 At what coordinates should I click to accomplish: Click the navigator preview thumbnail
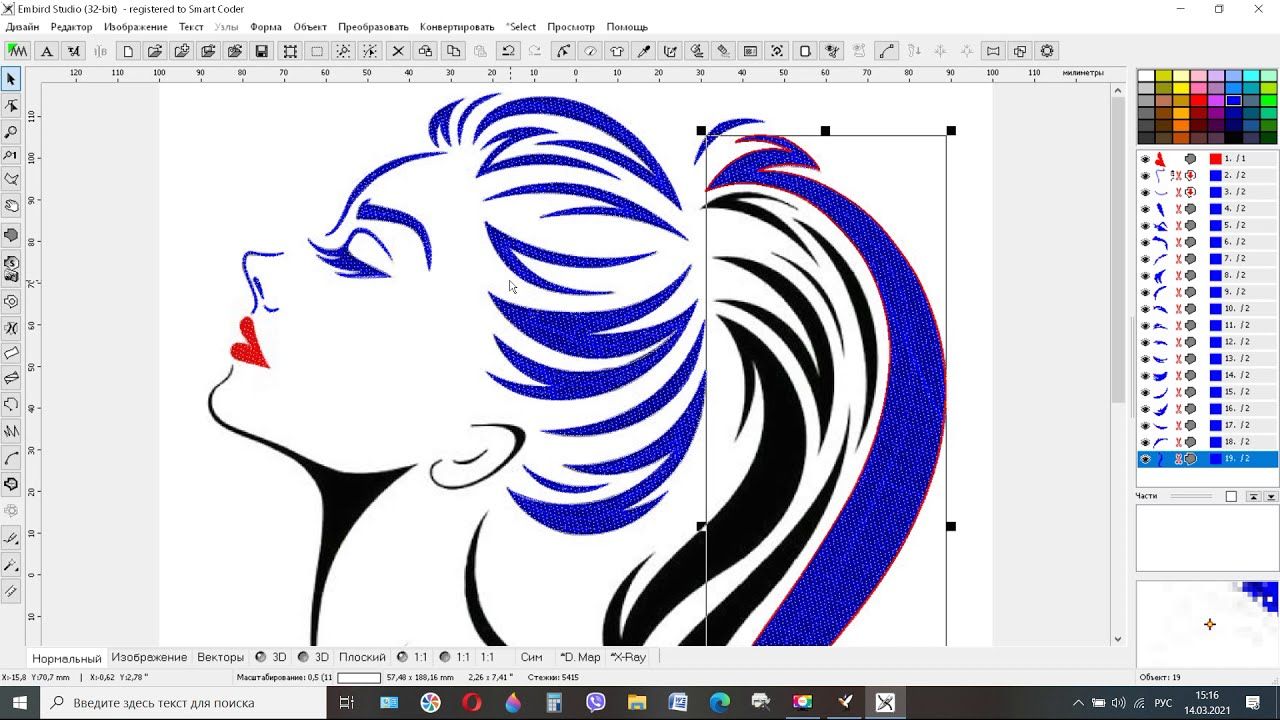1207,624
